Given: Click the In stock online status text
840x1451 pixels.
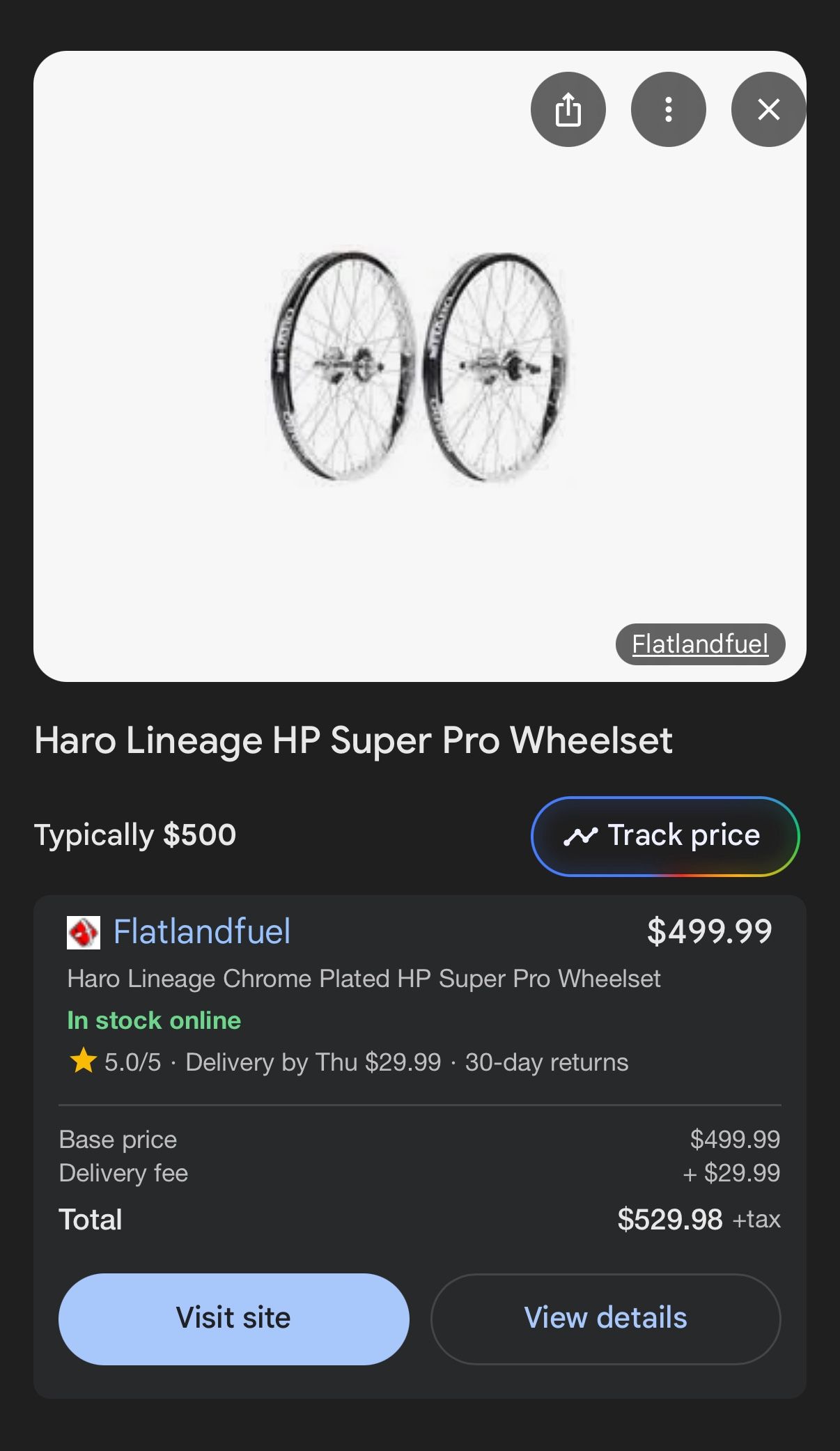Looking at the screenshot, I should point(154,1021).
